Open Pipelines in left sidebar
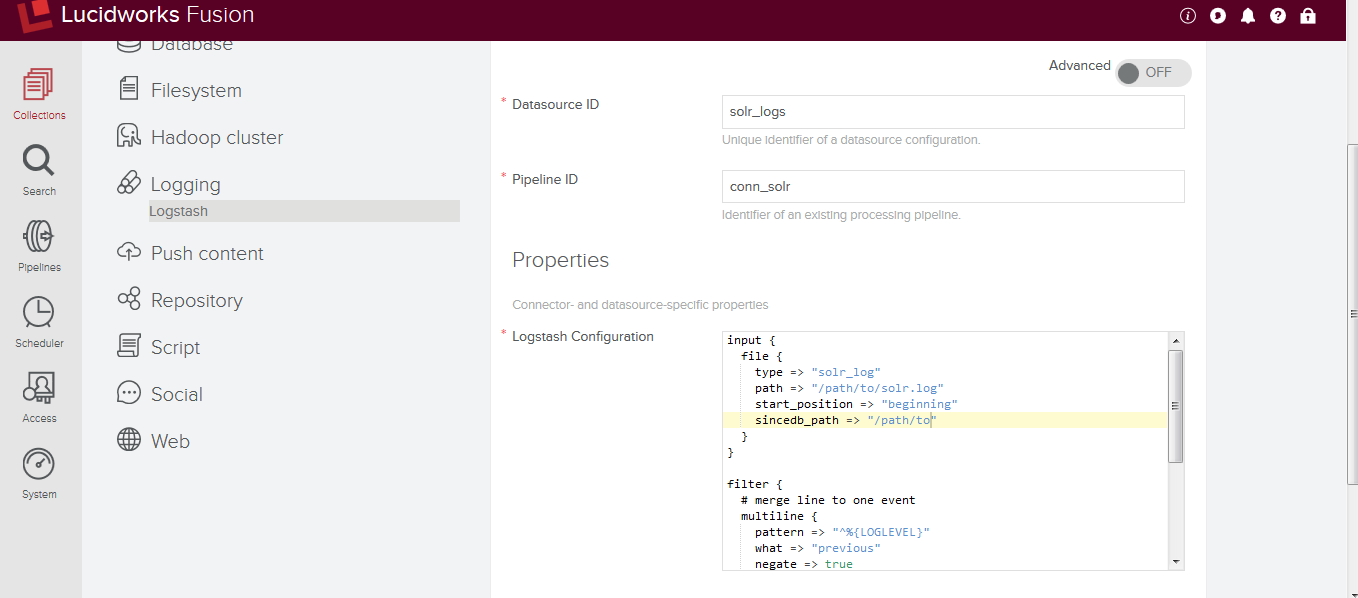The height and width of the screenshot is (598, 1358). coord(39,247)
